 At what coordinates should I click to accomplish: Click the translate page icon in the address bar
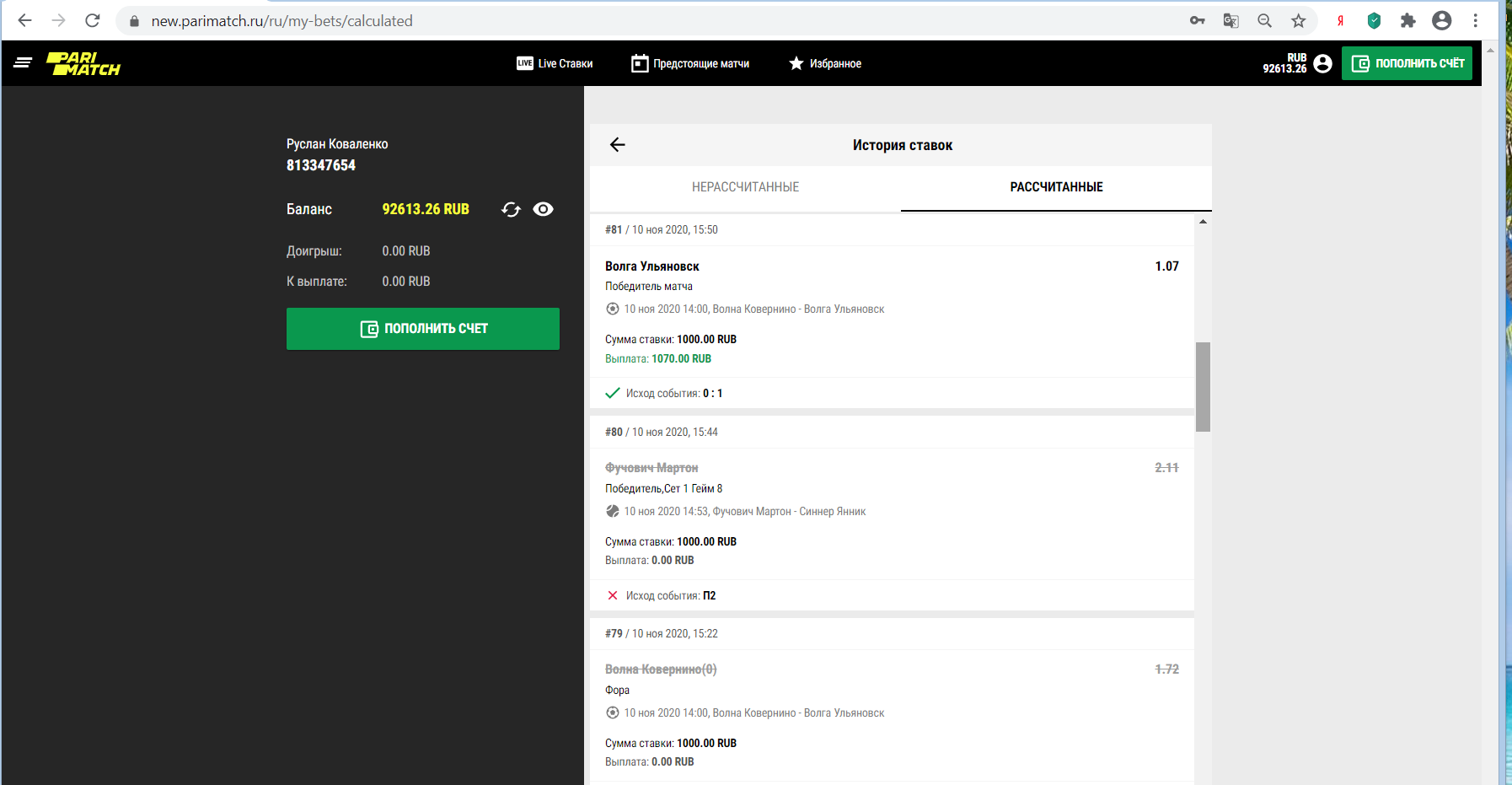coord(1231,21)
